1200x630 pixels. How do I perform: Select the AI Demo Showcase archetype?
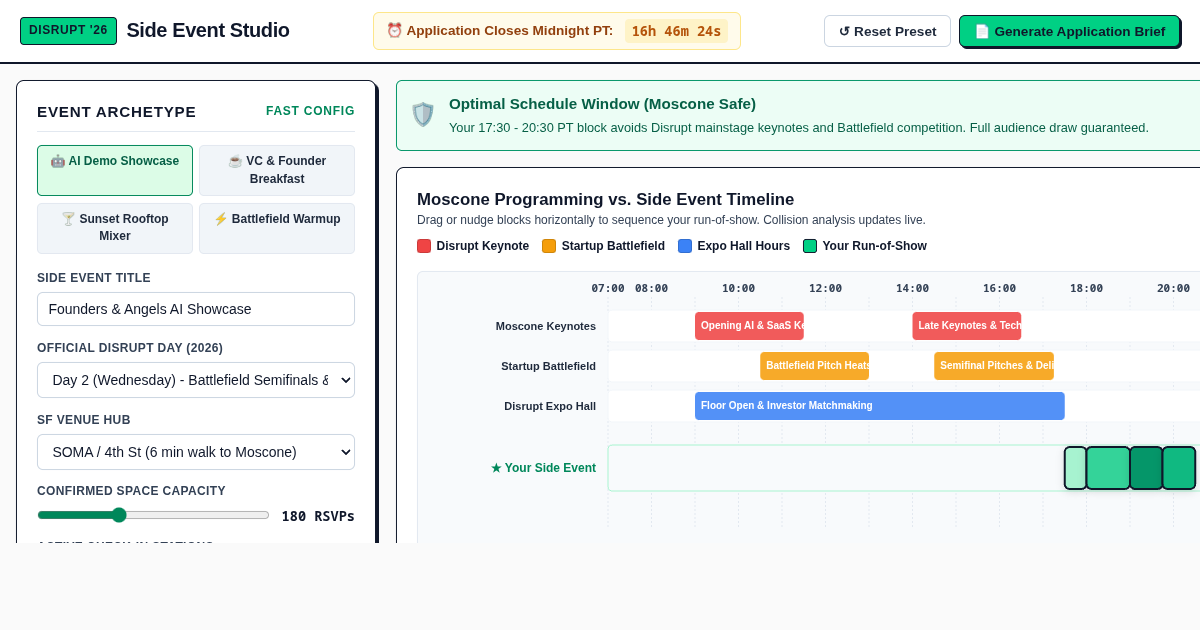pyautogui.click(x=115, y=170)
